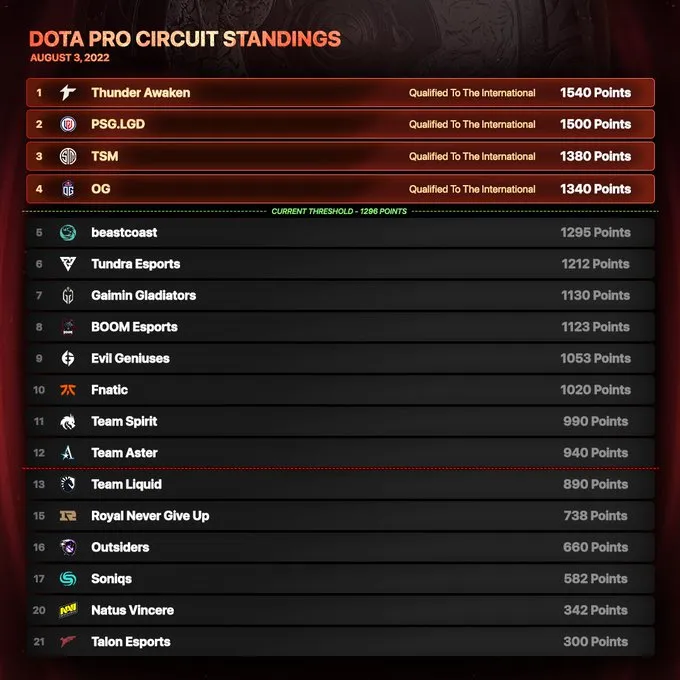Screen dimensions: 680x680
Task: Click the Current Threshold 1296 Points label
Action: (339, 212)
